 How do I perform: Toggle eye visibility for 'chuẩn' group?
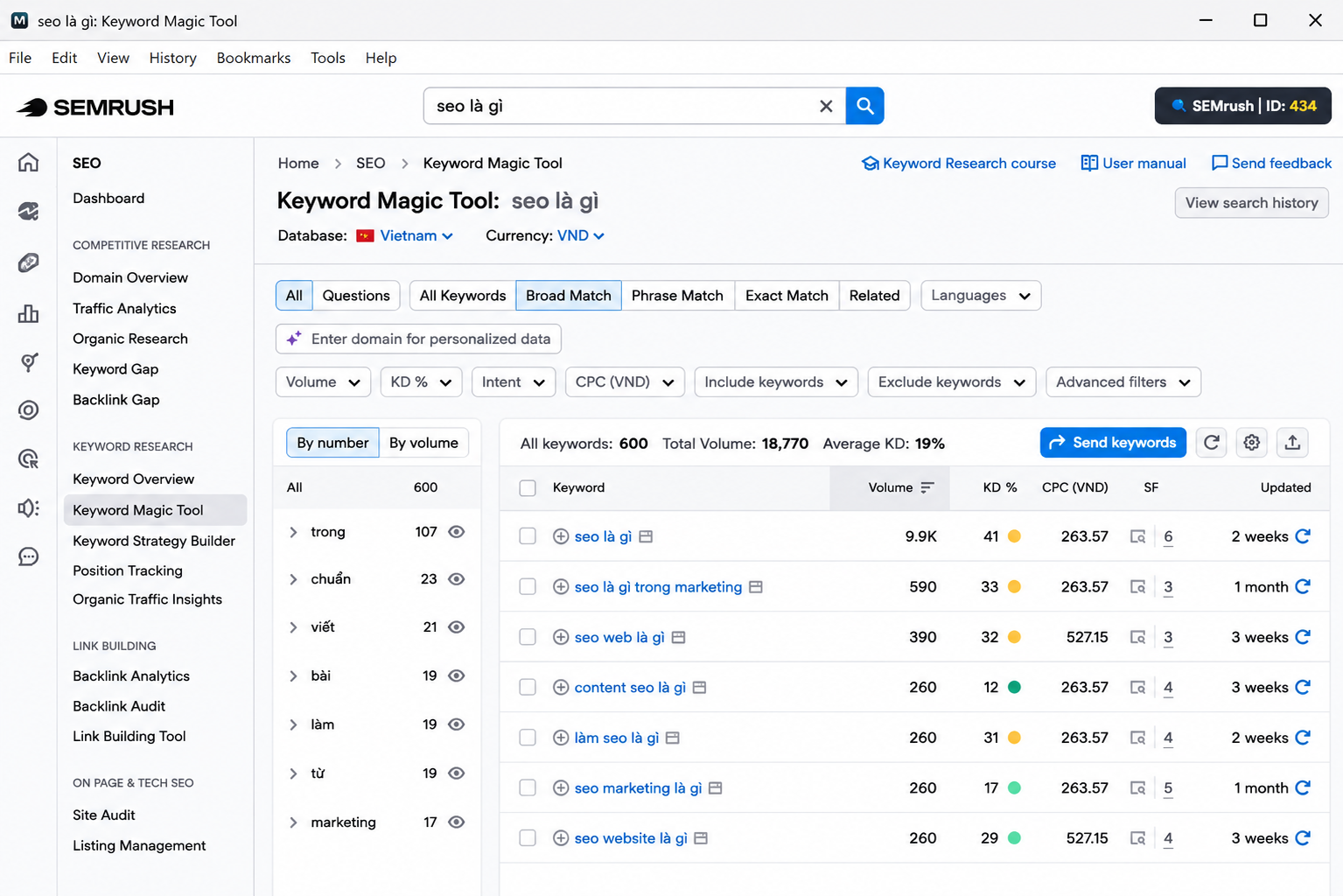[x=456, y=579]
